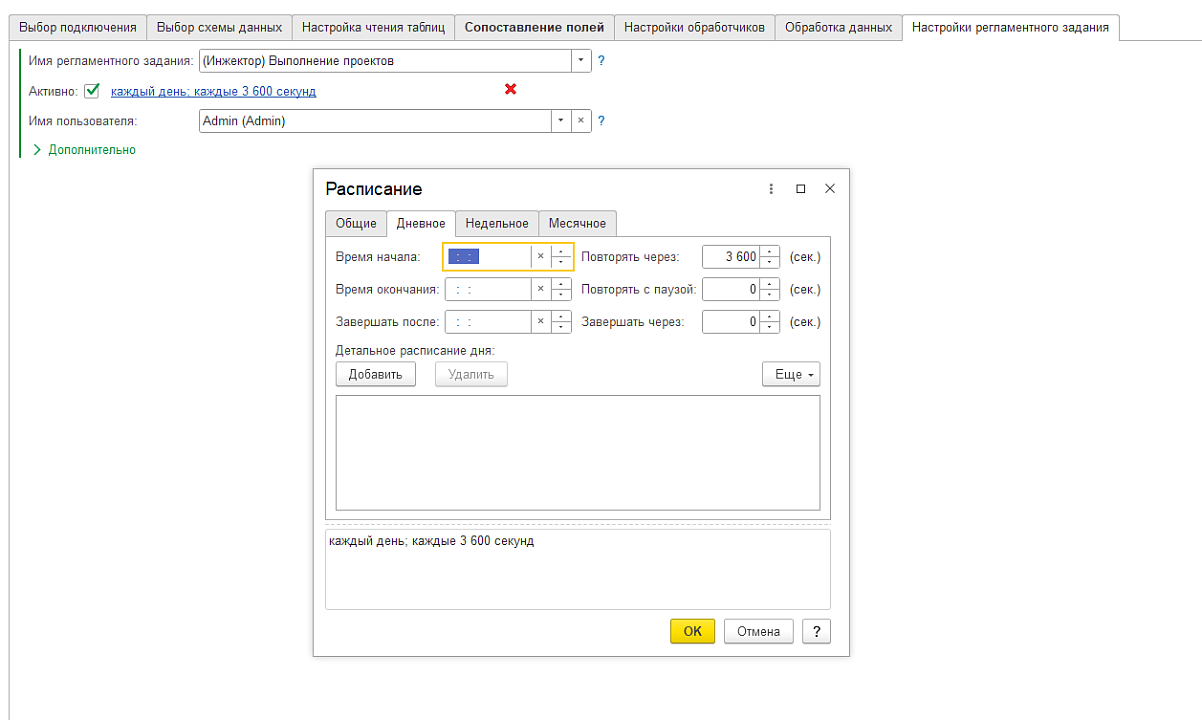Open the three-dot menu in Расписание dialog
Screen dimensions: 1202x720
(771, 189)
